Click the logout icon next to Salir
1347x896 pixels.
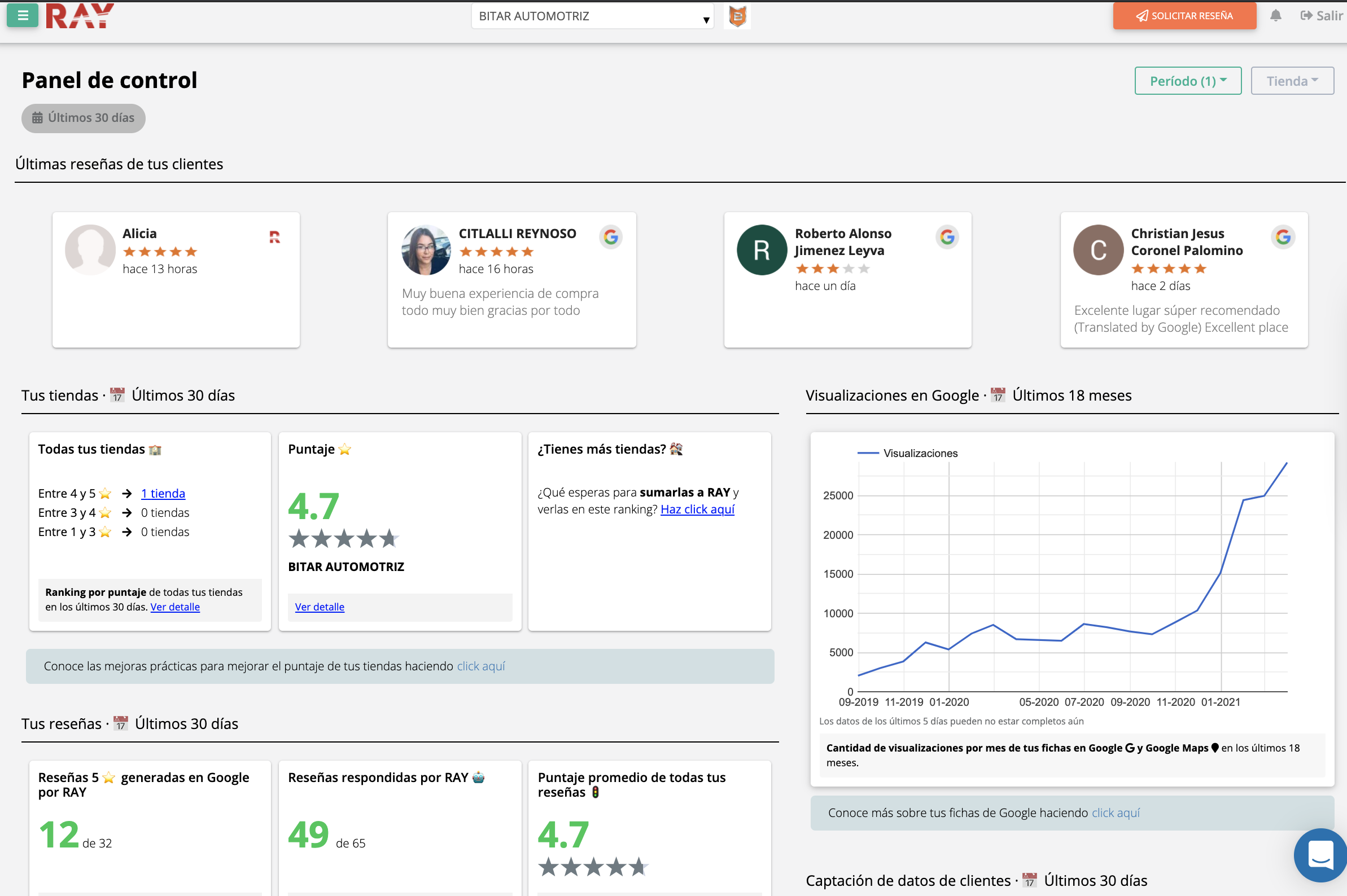pyautogui.click(x=1307, y=15)
